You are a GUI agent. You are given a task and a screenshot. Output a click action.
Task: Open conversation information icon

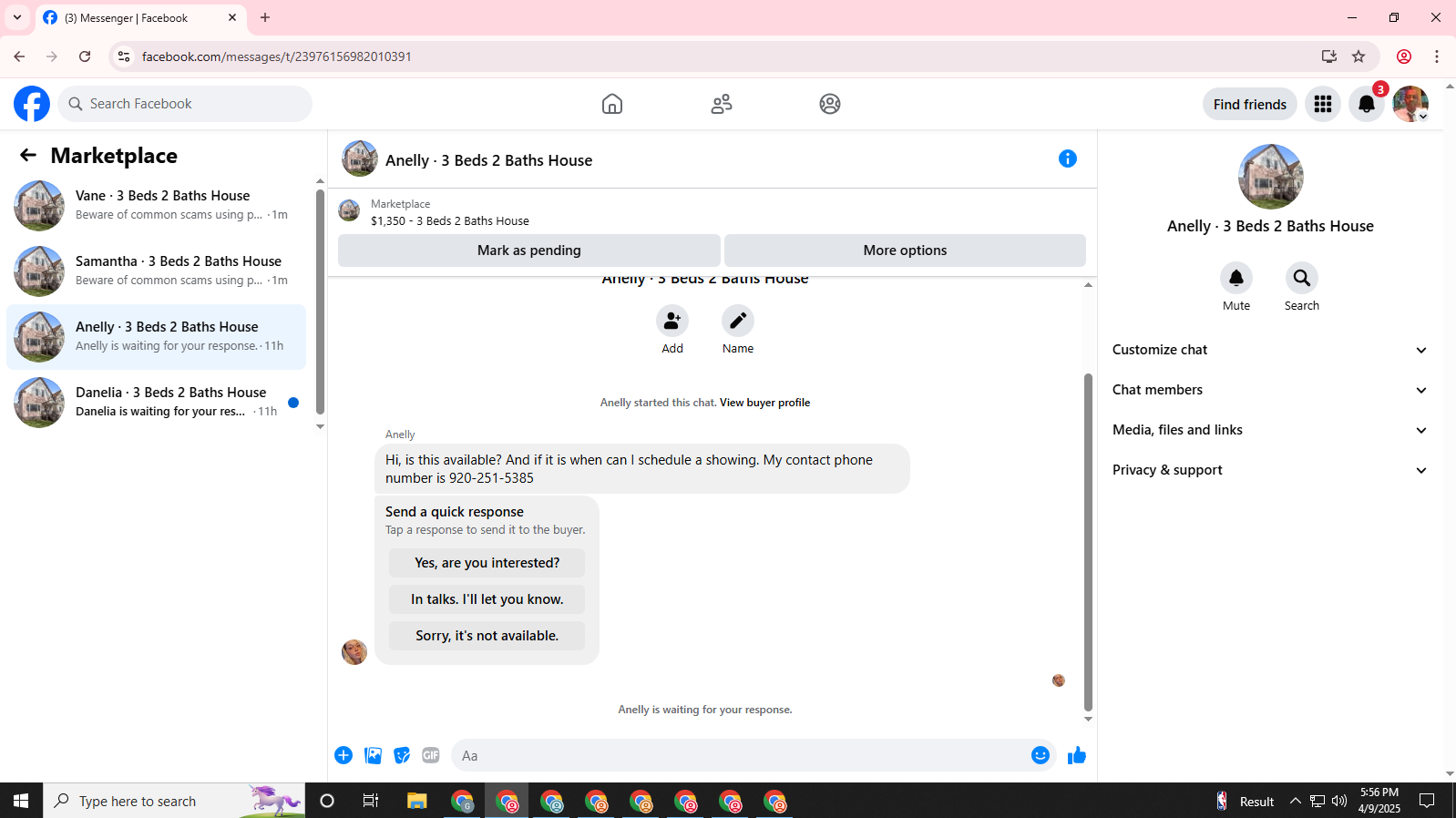coord(1068,158)
